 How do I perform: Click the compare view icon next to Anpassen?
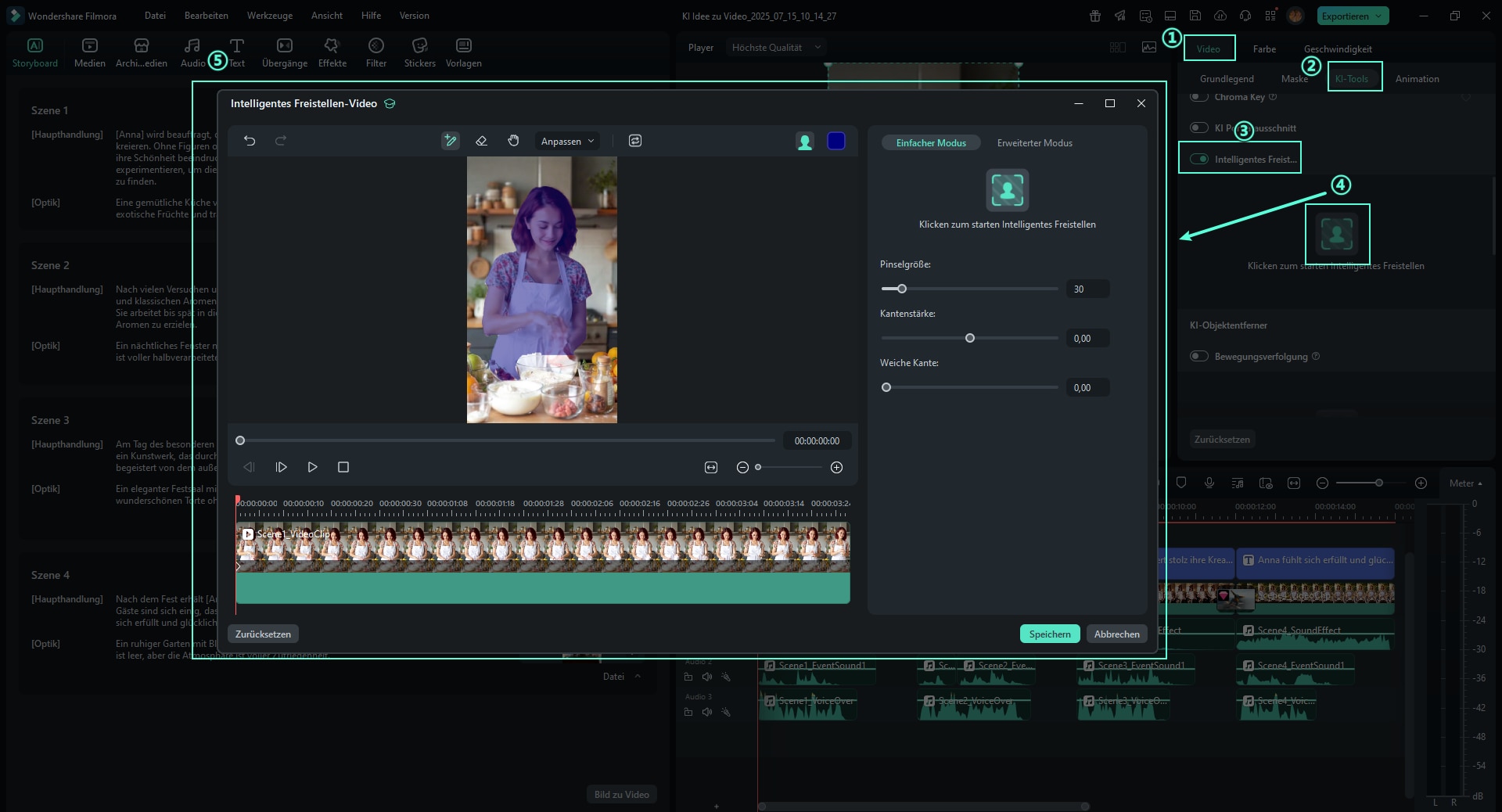click(x=635, y=141)
